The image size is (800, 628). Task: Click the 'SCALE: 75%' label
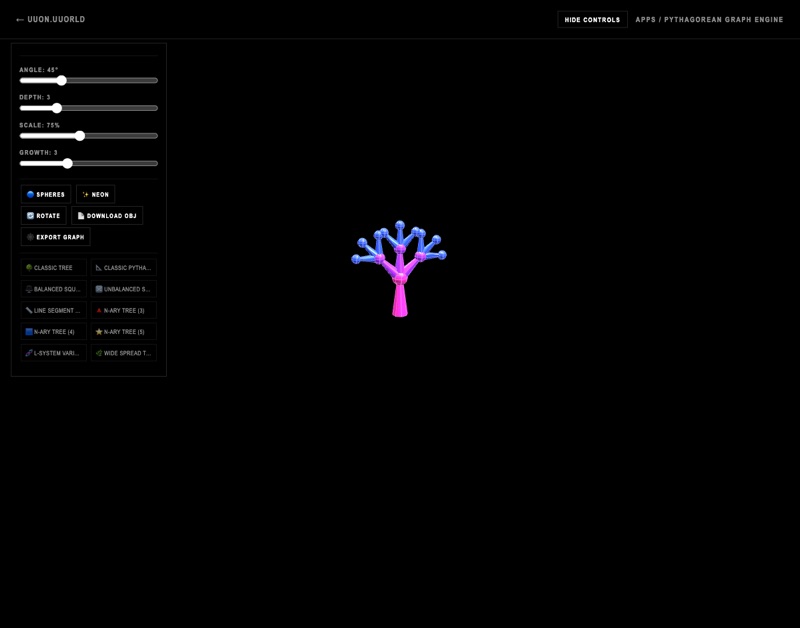pos(39,125)
